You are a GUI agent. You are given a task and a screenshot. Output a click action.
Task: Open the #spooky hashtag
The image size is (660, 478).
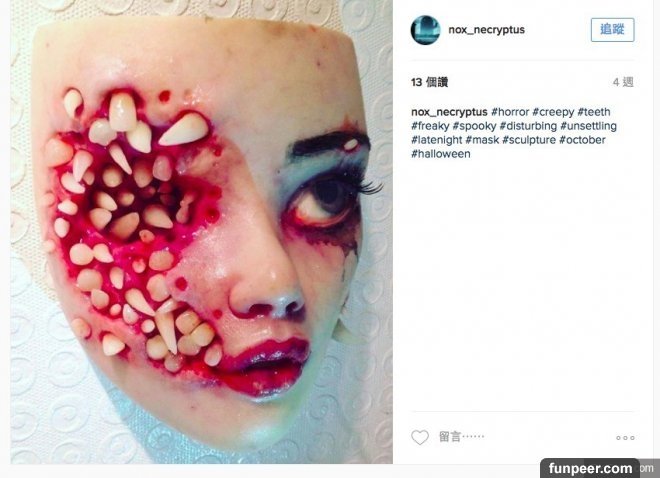(474, 126)
